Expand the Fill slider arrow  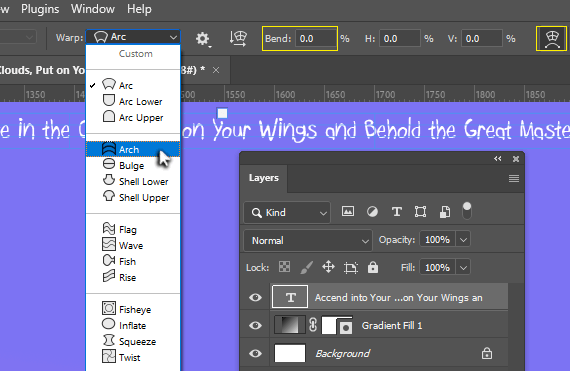point(463,268)
